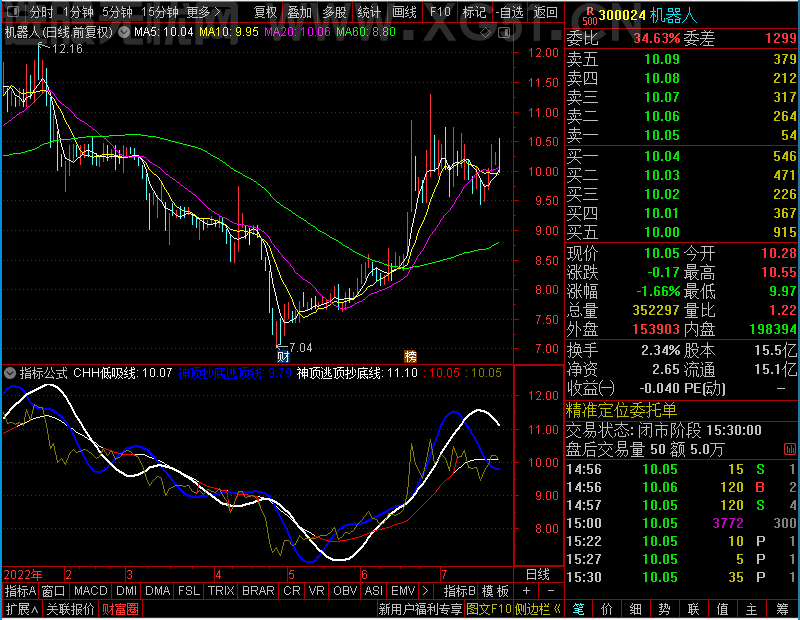Click the 精准定位委托单 link
Image resolution: width=800 pixels, height=620 pixels.
click(x=621, y=410)
